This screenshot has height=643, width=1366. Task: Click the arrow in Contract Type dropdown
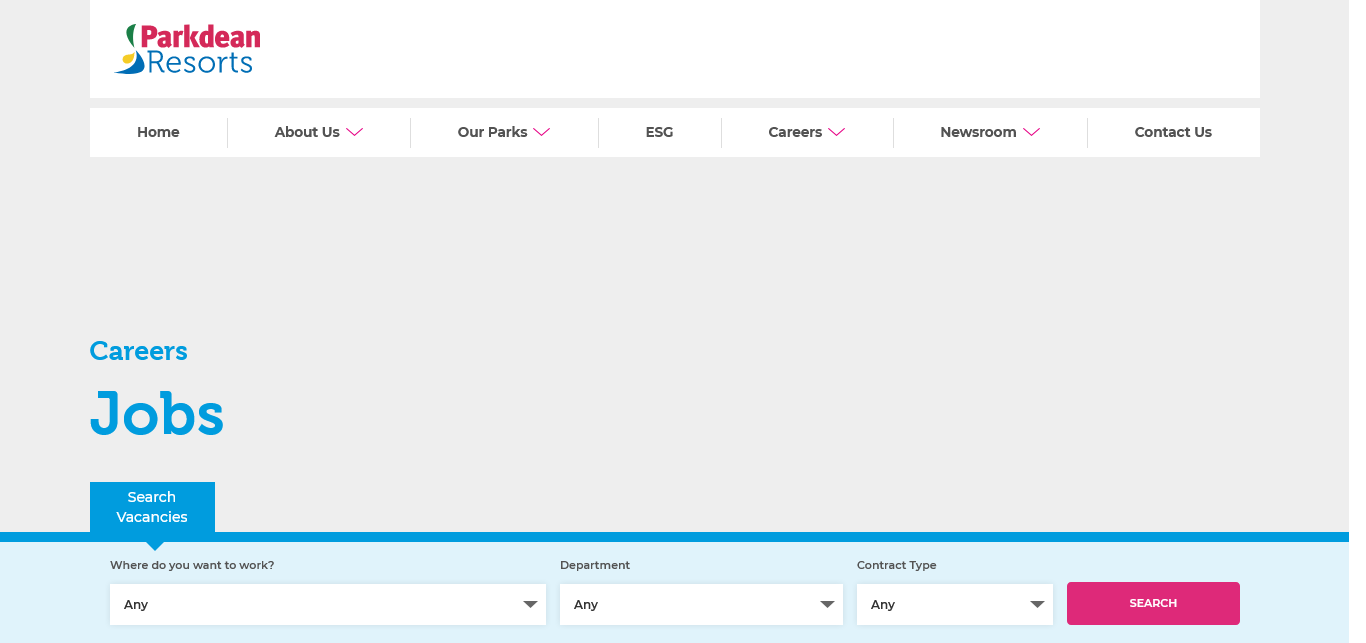[x=1037, y=605]
